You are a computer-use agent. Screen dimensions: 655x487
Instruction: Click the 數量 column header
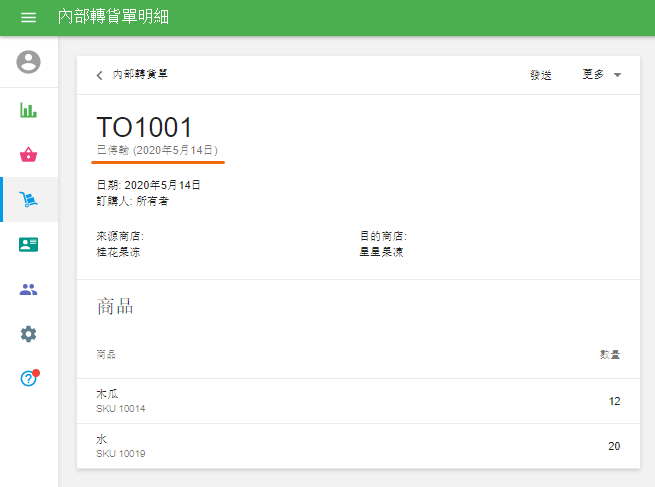coord(609,355)
